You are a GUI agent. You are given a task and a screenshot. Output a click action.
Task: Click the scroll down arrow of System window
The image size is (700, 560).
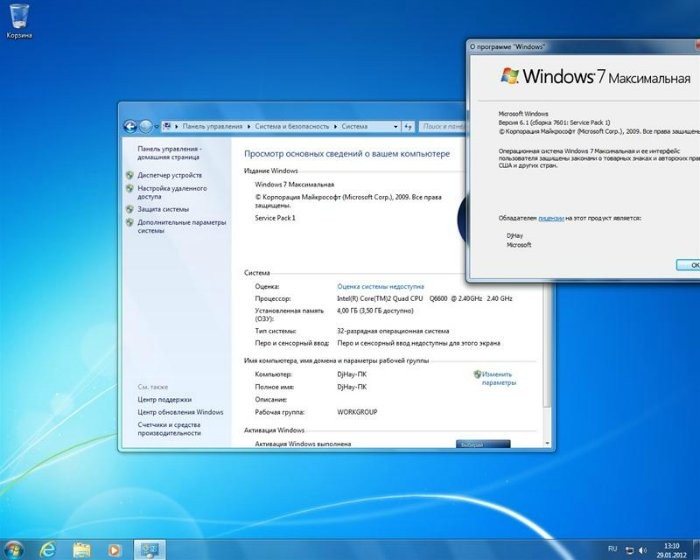(x=547, y=443)
